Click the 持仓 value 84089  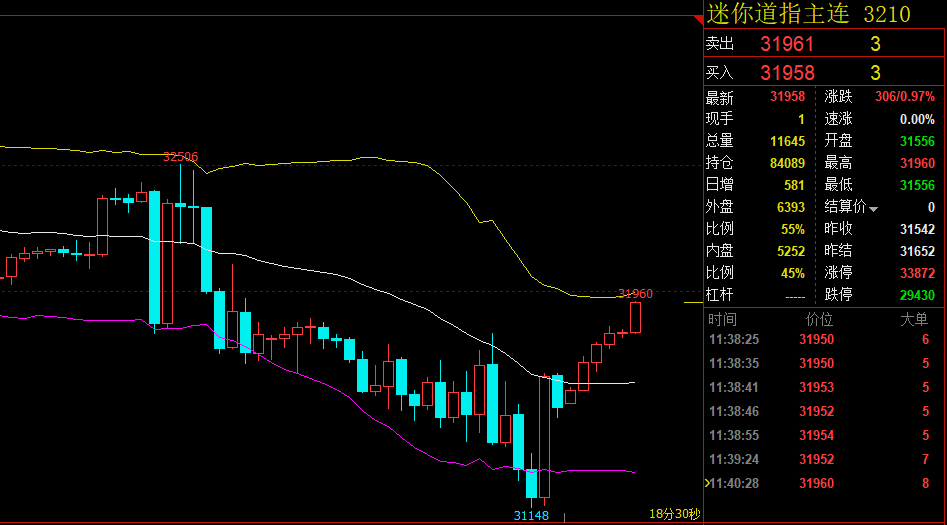(x=788, y=163)
